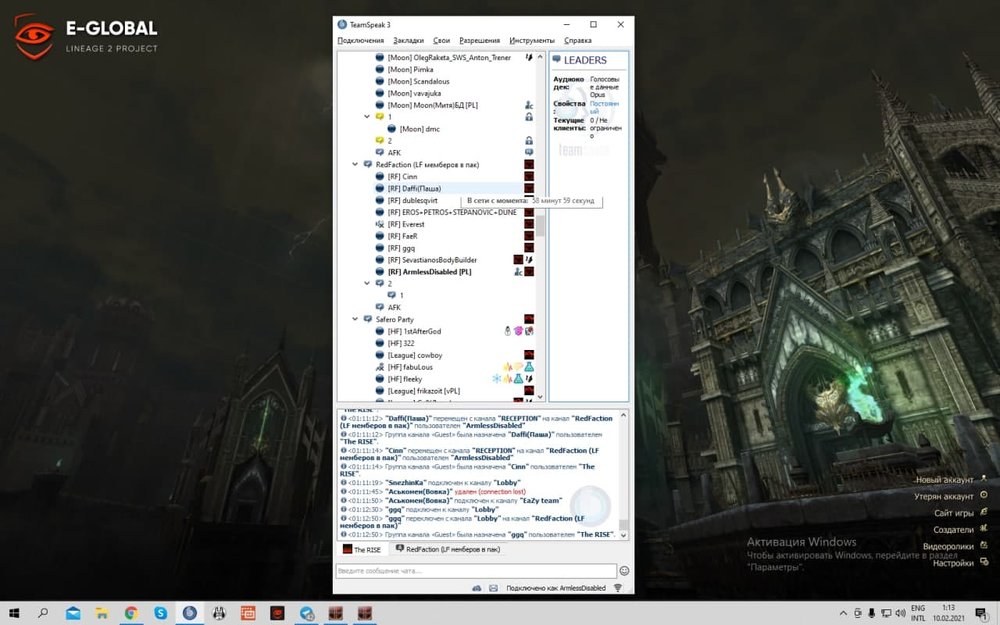Open the offline messages envelope icon

tap(493, 588)
